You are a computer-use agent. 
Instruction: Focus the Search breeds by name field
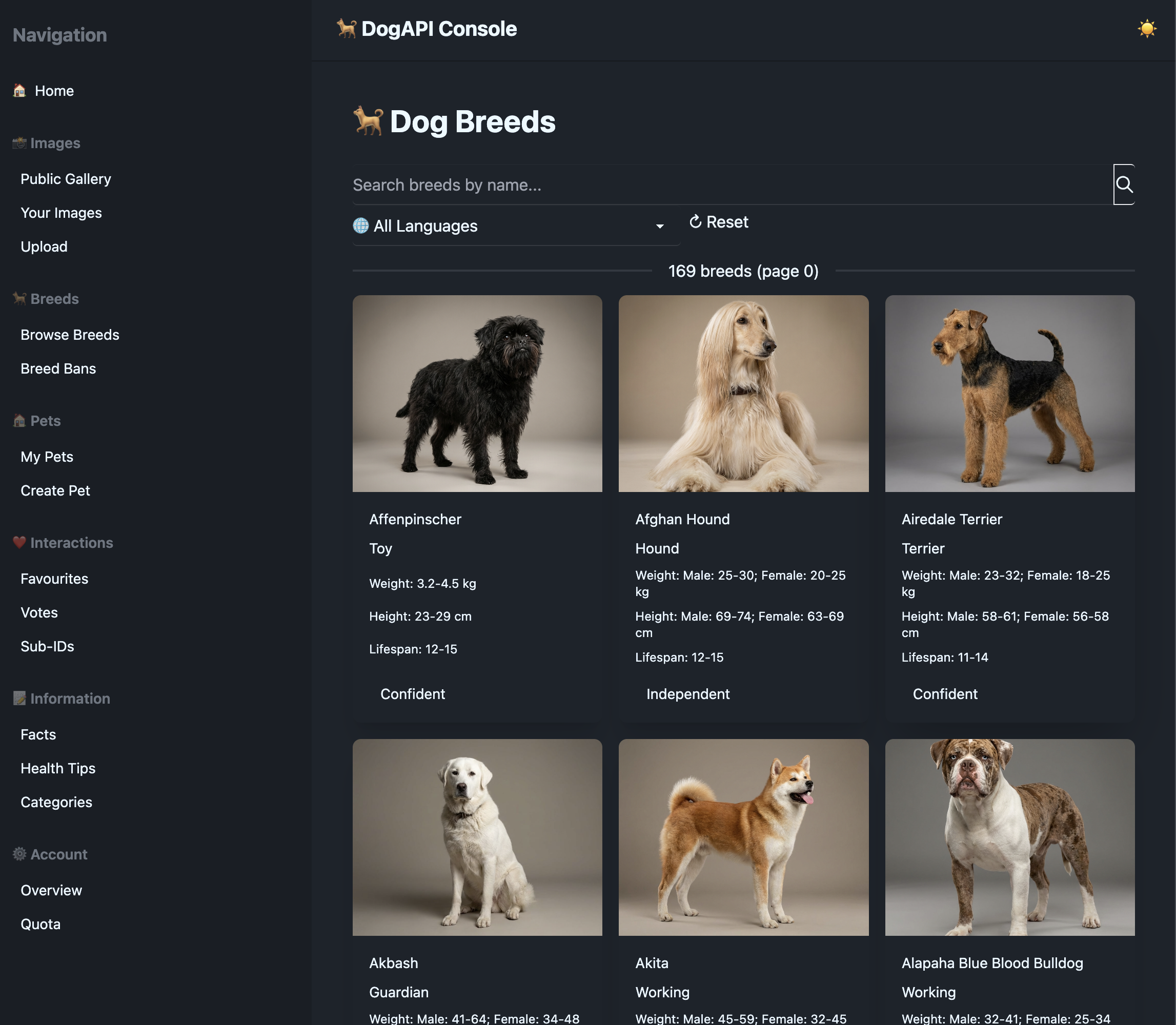(732, 184)
